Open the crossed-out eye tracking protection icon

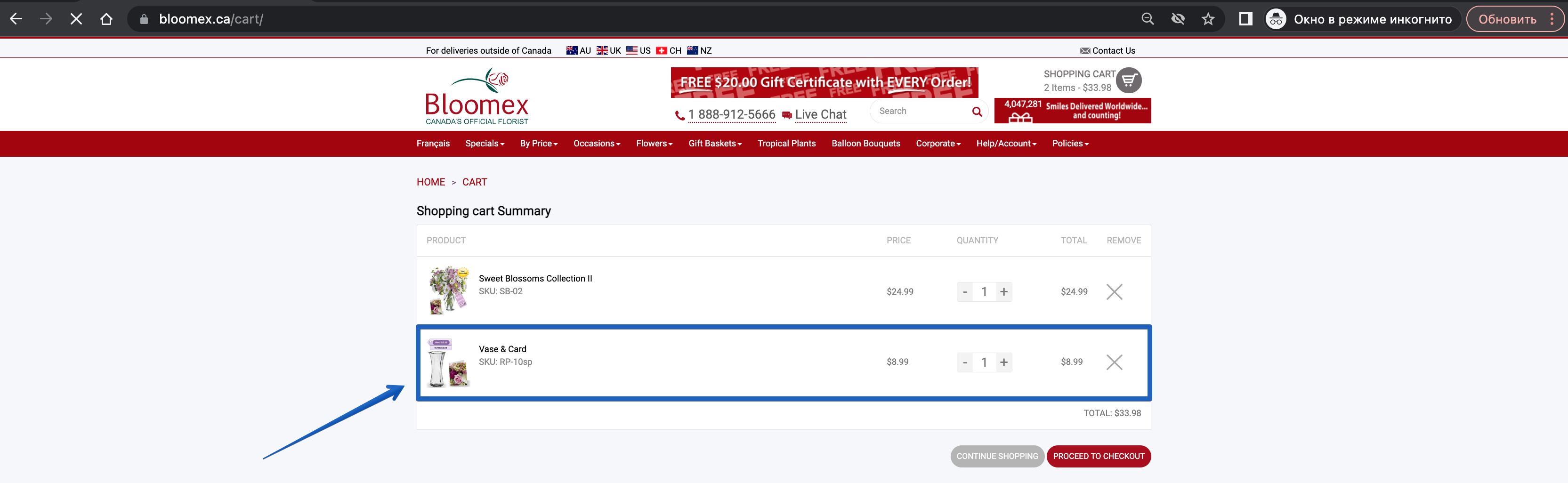(x=1178, y=19)
